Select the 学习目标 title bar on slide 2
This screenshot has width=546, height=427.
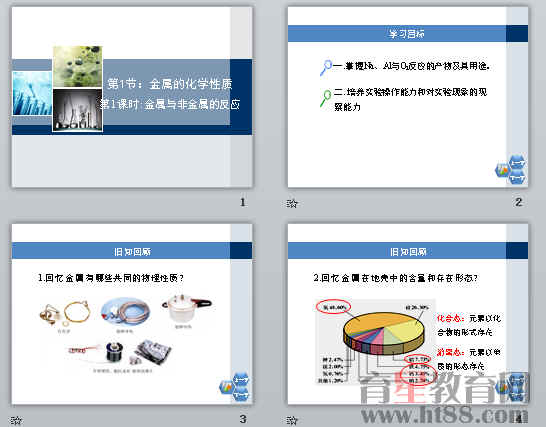pos(407,34)
